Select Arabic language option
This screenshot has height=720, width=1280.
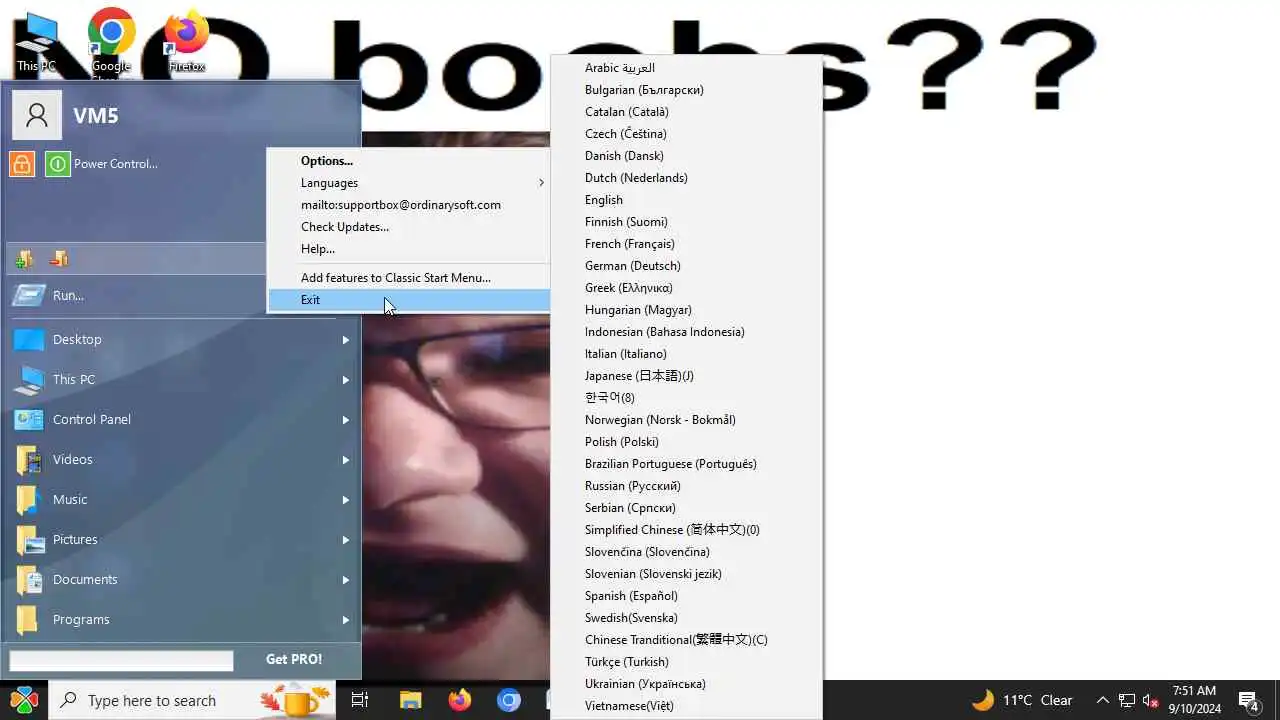point(686,68)
